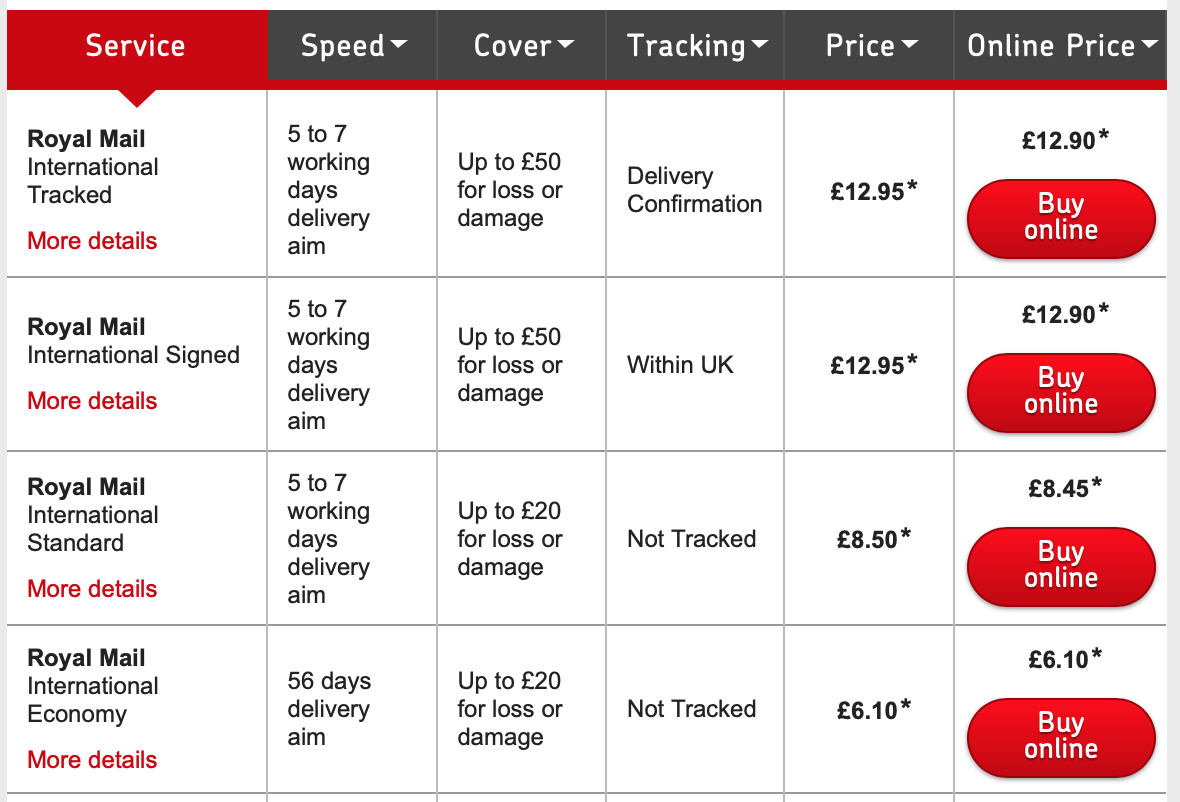Buy International Signed online
This screenshot has width=1180, height=802.
tap(1061, 391)
